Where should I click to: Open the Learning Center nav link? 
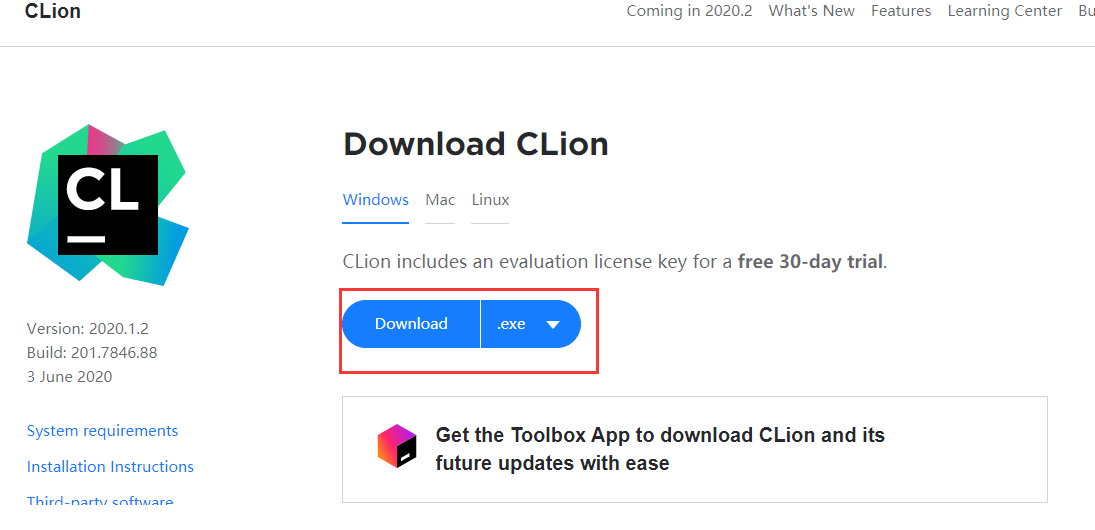(1004, 11)
